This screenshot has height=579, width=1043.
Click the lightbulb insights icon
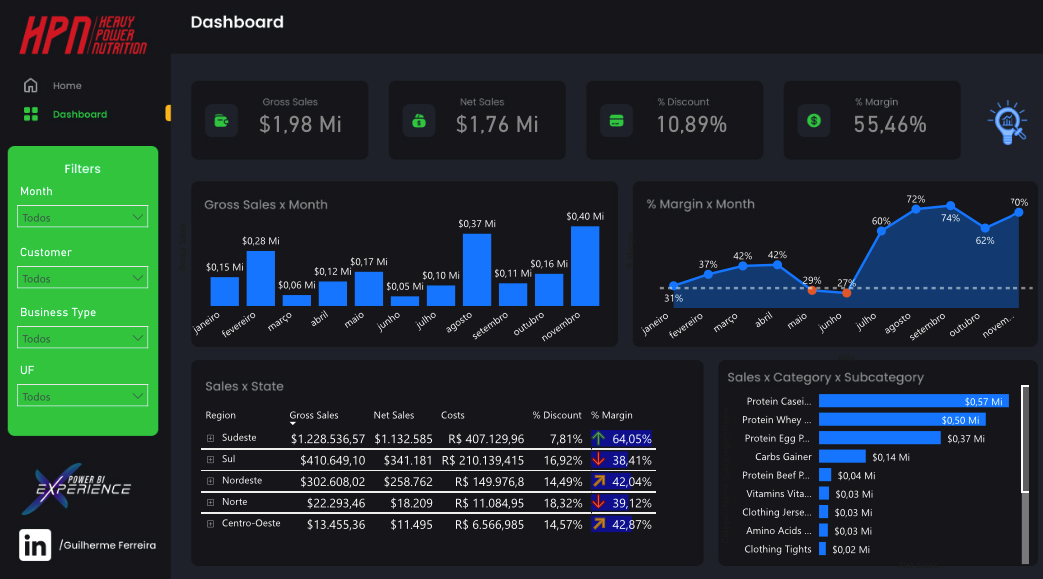pos(1007,123)
